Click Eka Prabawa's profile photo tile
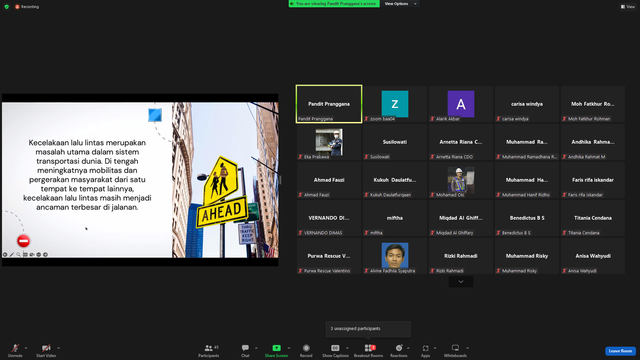Image resolution: width=640 pixels, height=360 pixels. [x=329, y=142]
